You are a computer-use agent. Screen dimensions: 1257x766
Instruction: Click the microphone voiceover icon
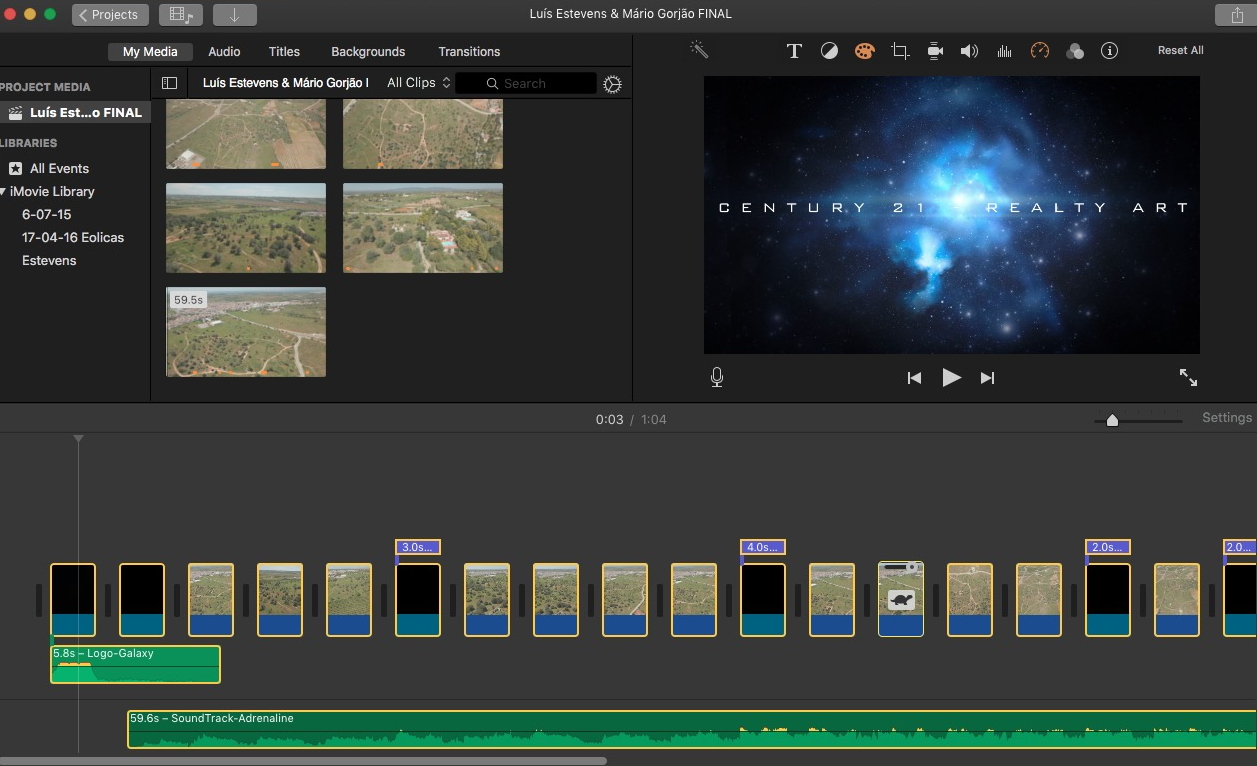717,377
